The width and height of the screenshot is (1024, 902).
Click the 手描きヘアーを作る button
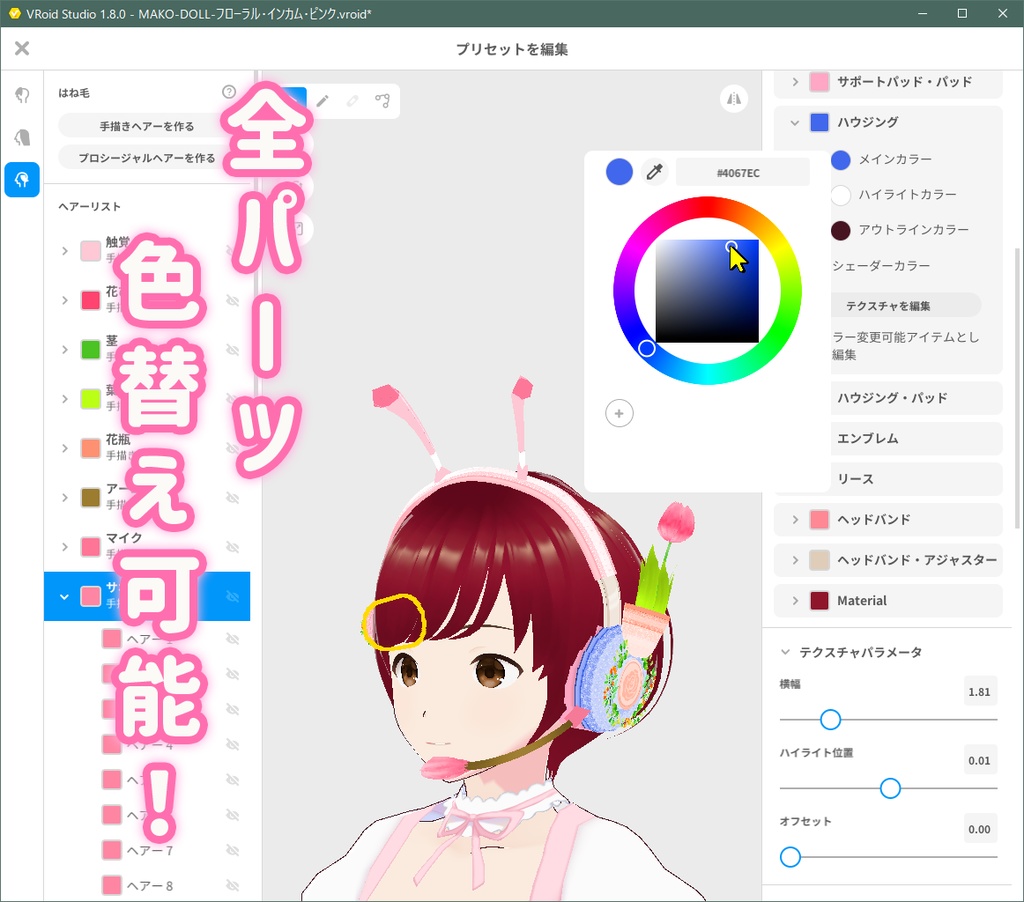tap(147, 125)
